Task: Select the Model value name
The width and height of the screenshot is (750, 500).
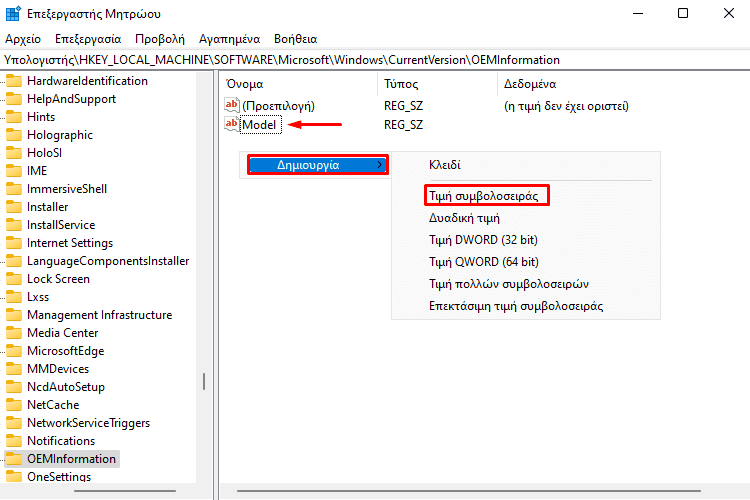Action: [x=259, y=125]
